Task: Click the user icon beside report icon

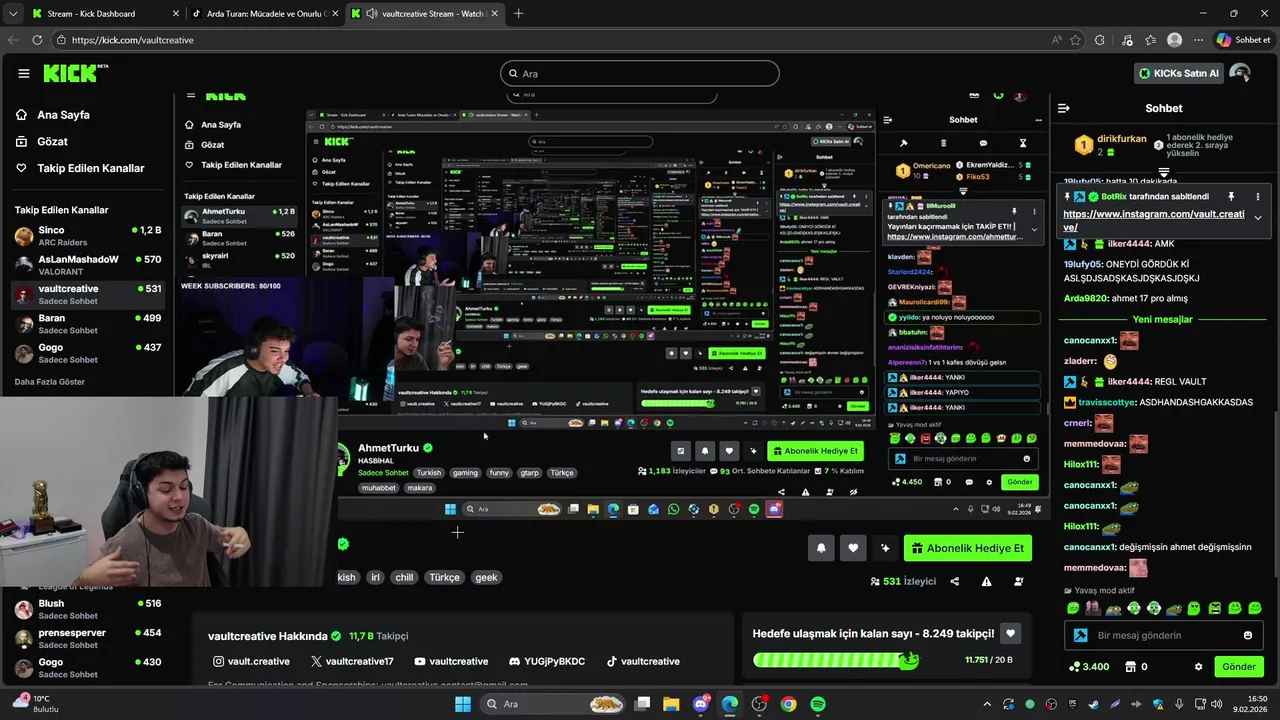Action: coord(1019,581)
